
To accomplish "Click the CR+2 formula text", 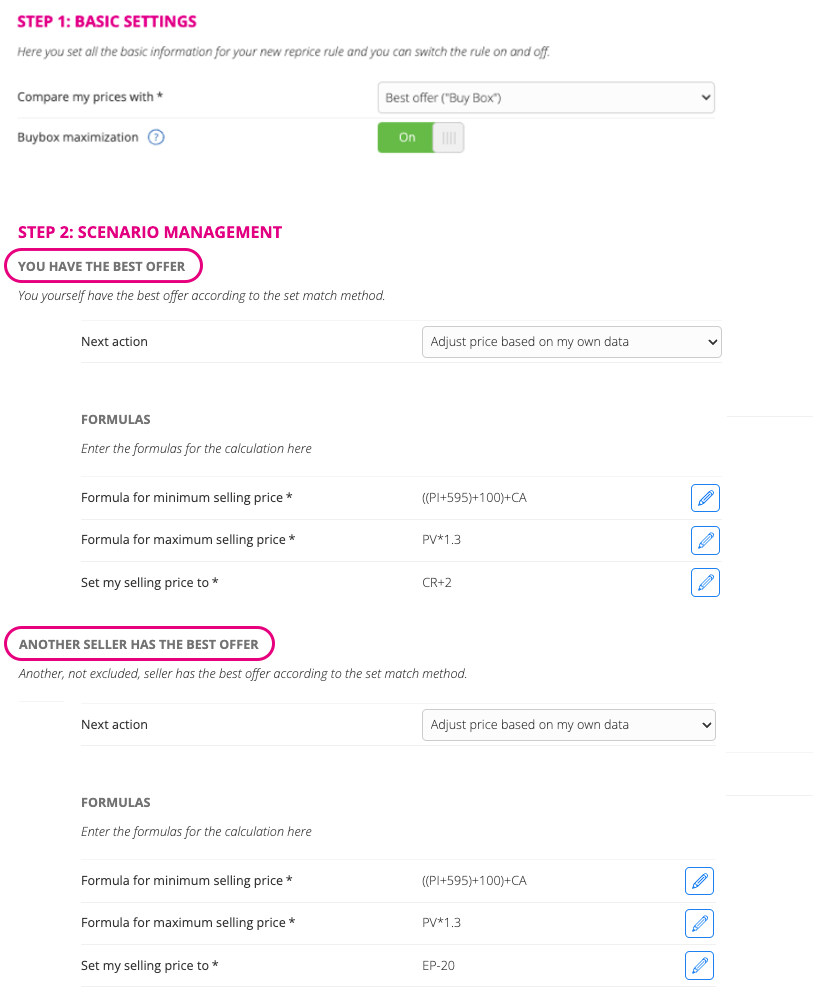I will (x=436, y=583).
